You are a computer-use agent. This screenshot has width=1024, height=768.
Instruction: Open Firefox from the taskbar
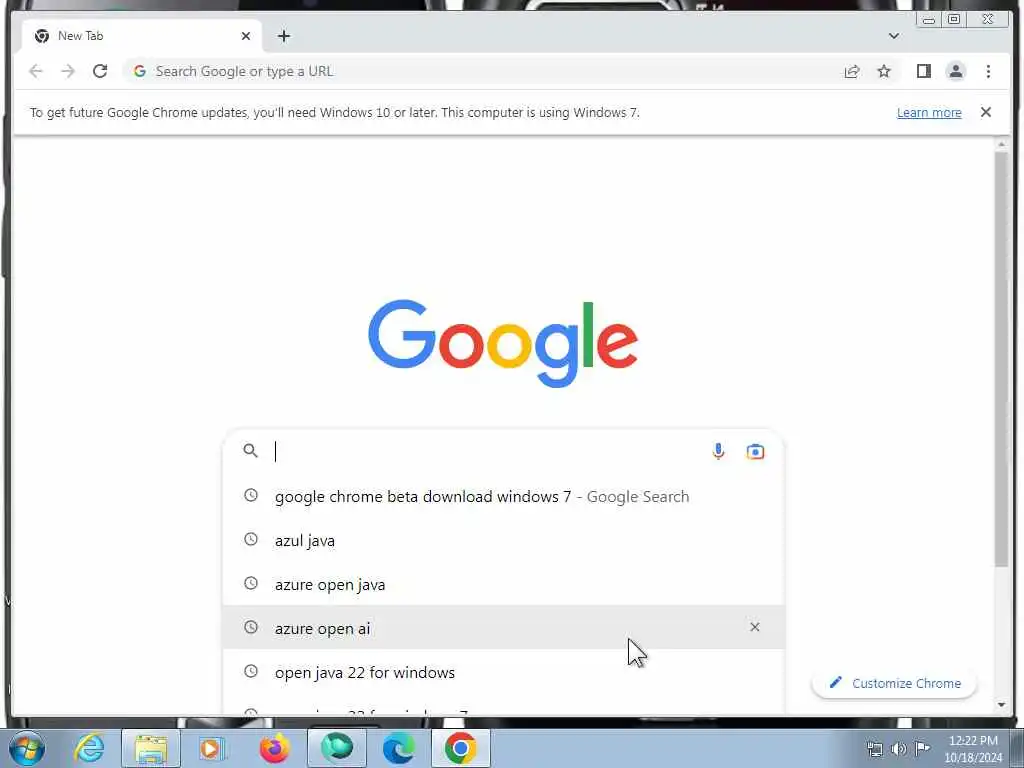tap(275, 748)
